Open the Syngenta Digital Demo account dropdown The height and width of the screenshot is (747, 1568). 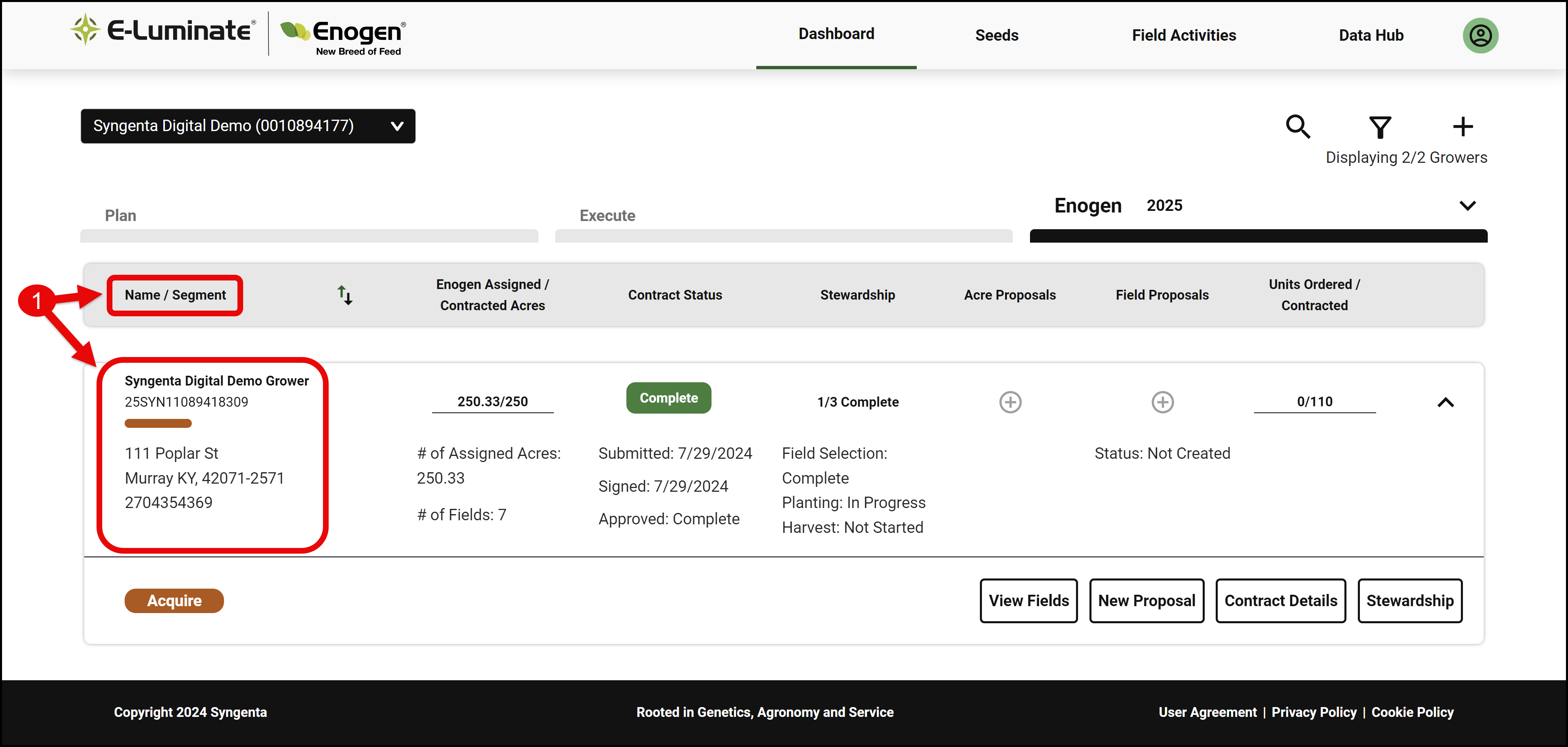coord(248,126)
